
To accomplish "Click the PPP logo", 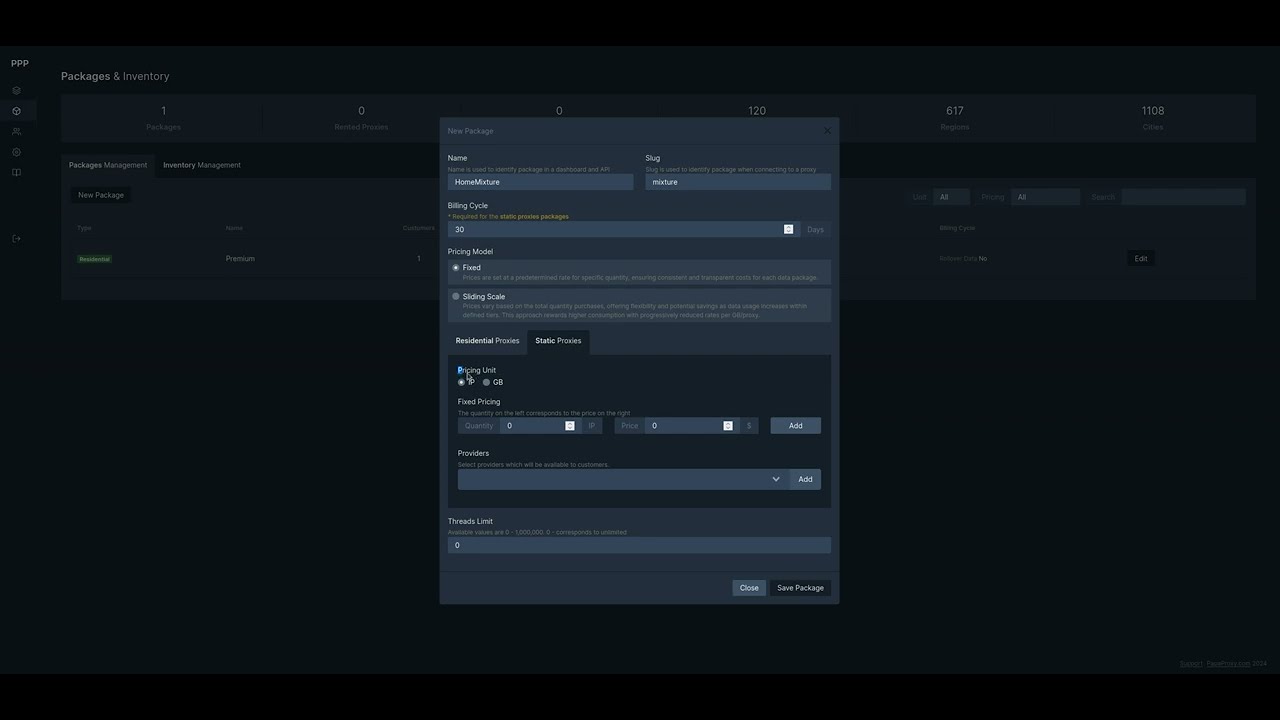I will (20, 63).
